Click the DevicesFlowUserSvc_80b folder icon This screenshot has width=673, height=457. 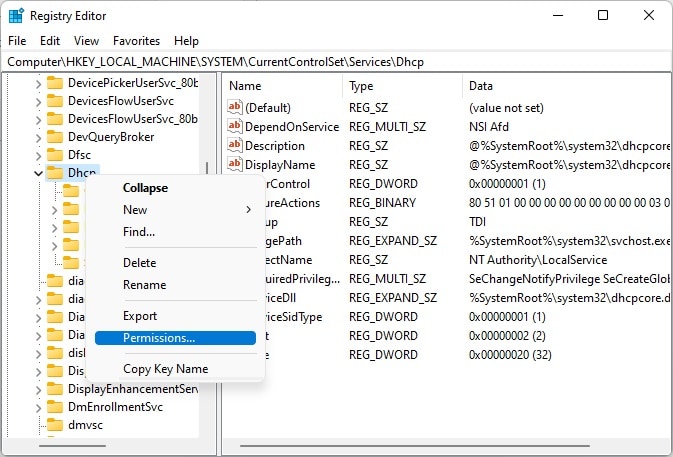point(55,118)
